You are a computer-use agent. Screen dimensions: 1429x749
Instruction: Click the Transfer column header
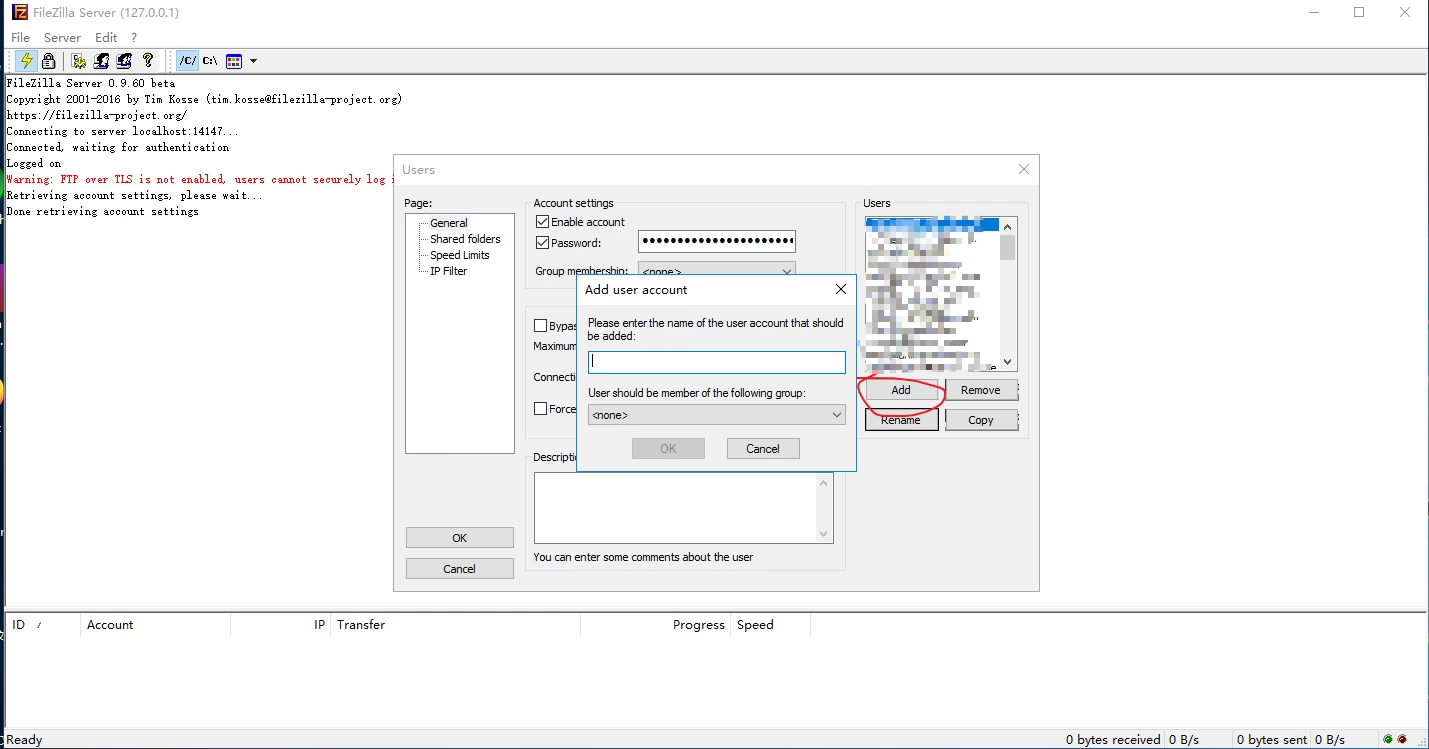coord(455,625)
